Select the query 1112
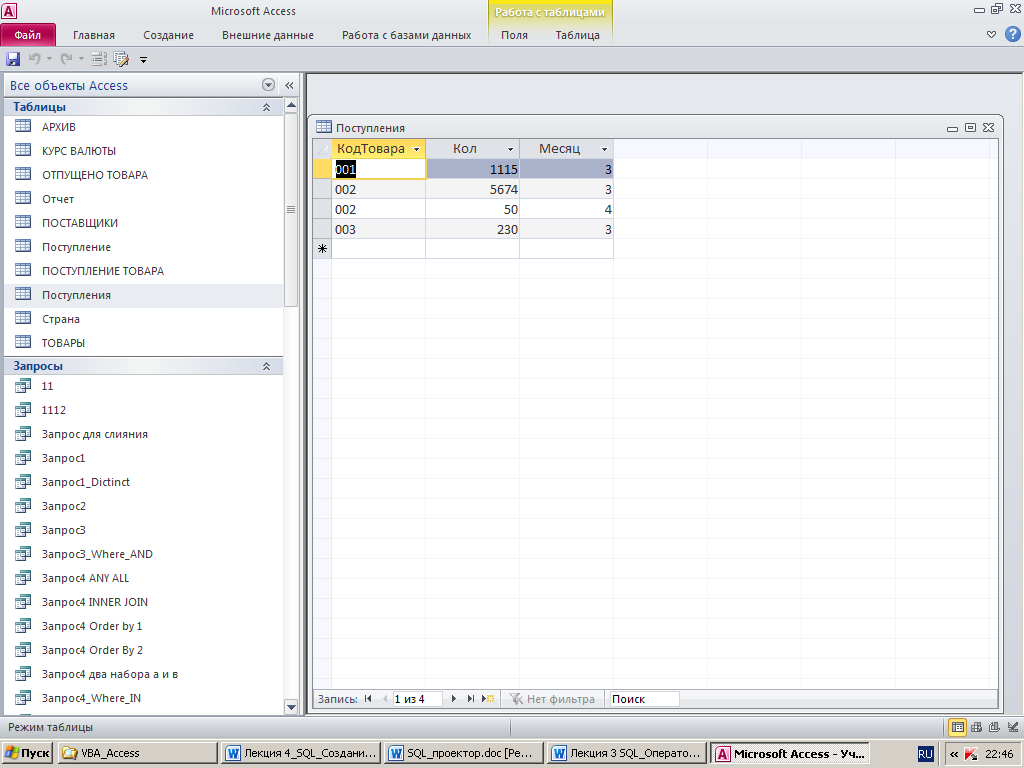Viewport: 1024px width, 768px height. pyautogui.click(x=54, y=410)
